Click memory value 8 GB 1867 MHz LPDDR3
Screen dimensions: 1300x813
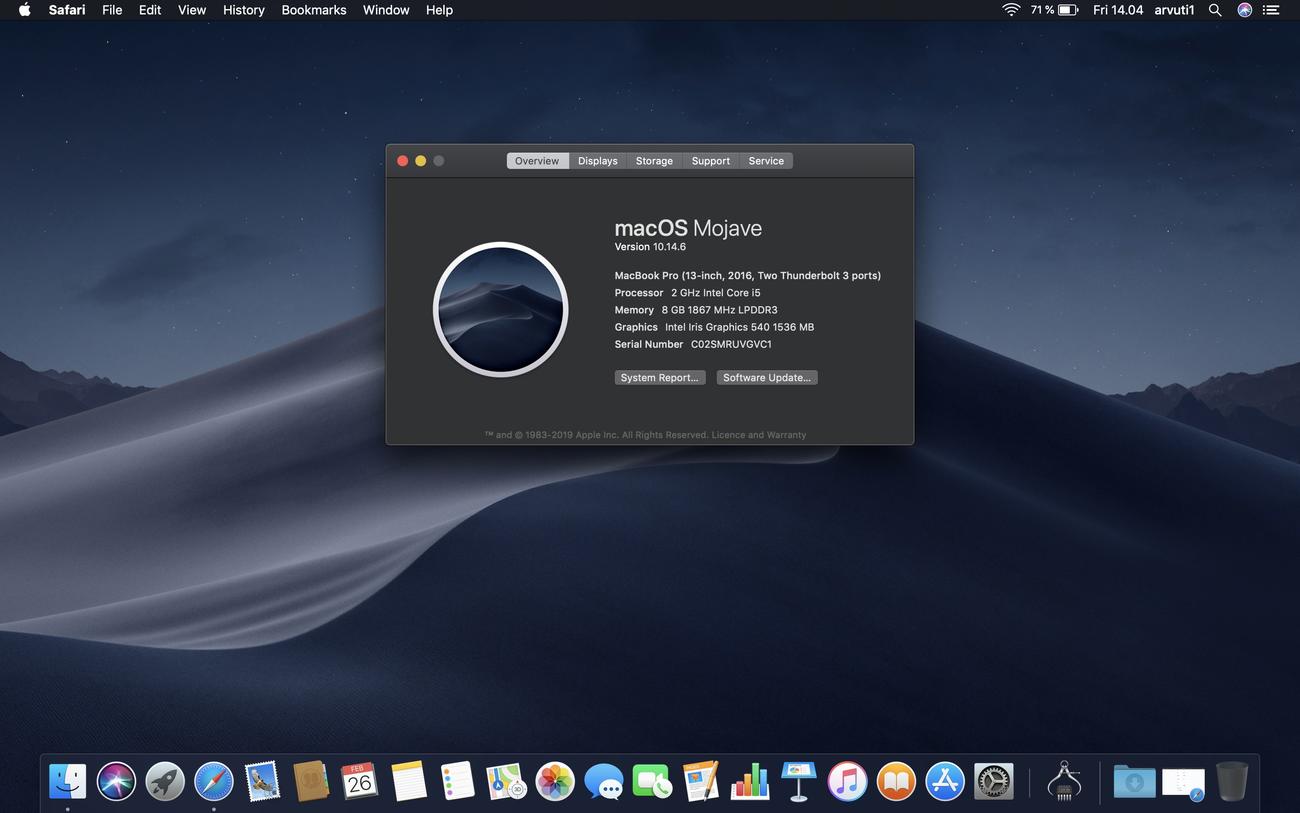pyautogui.click(x=720, y=310)
